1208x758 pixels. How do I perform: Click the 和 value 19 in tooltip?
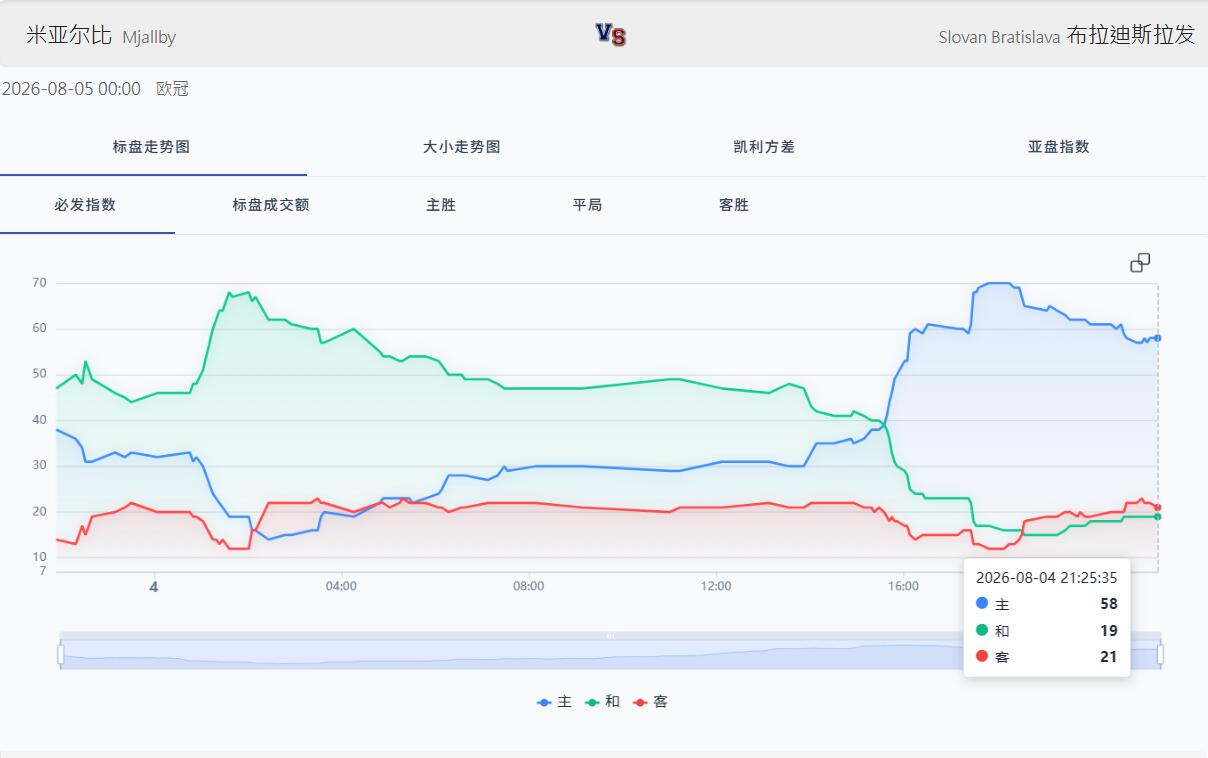coord(1108,631)
